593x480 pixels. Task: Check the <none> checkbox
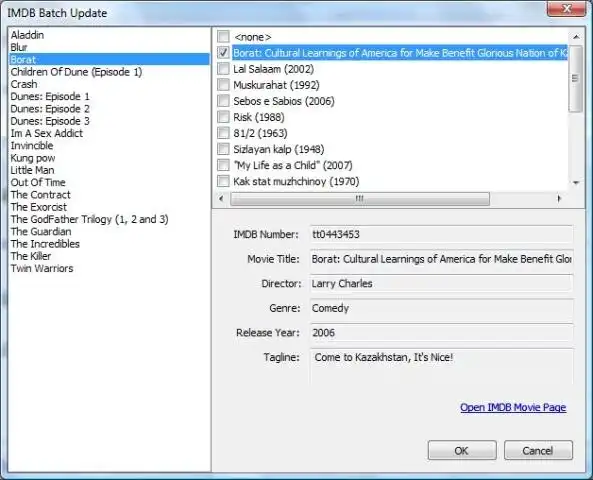[223, 37]
